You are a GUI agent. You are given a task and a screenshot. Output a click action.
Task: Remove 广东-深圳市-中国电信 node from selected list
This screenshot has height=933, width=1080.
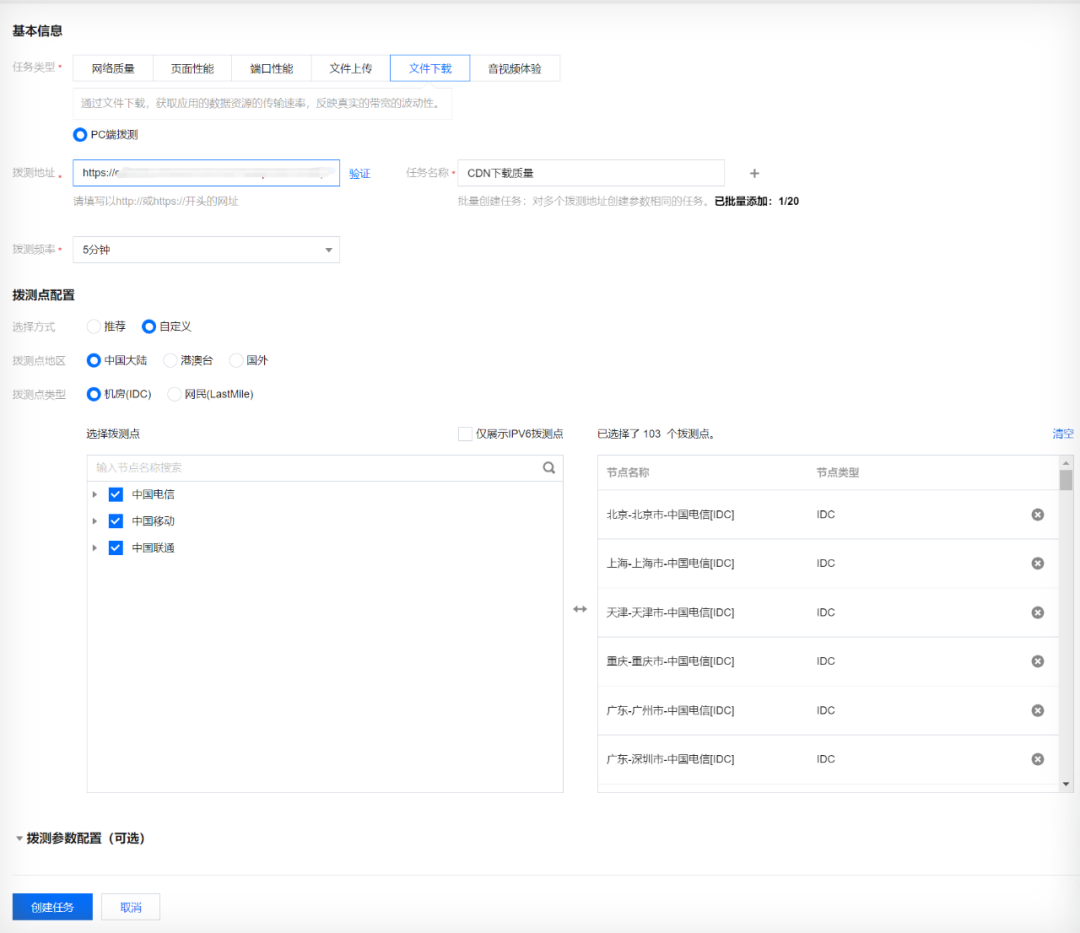[x=1037, y=759]
